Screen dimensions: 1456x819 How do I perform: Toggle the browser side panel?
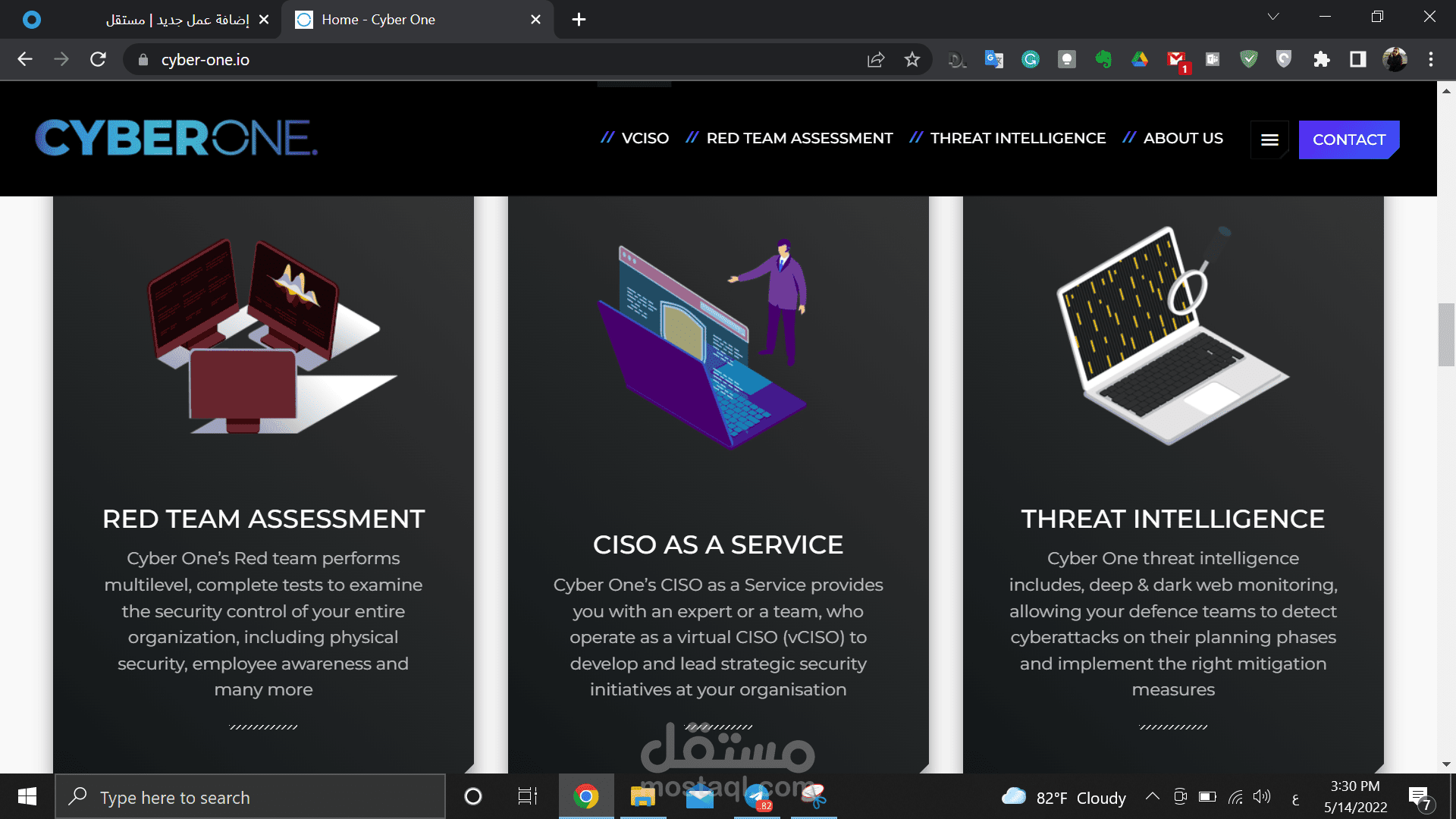tap(1357, 59)
